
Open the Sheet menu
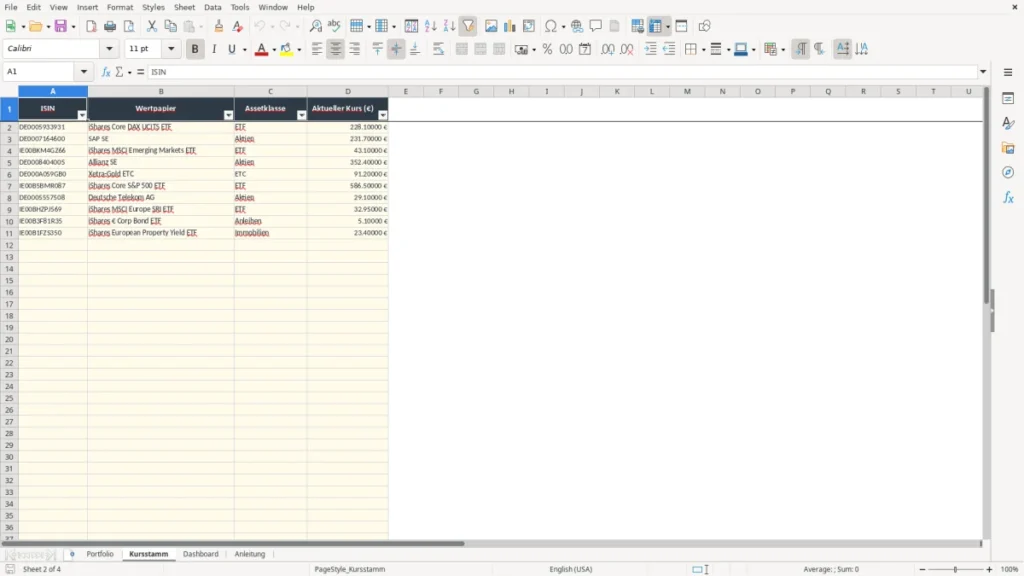[x=184, y=7]
